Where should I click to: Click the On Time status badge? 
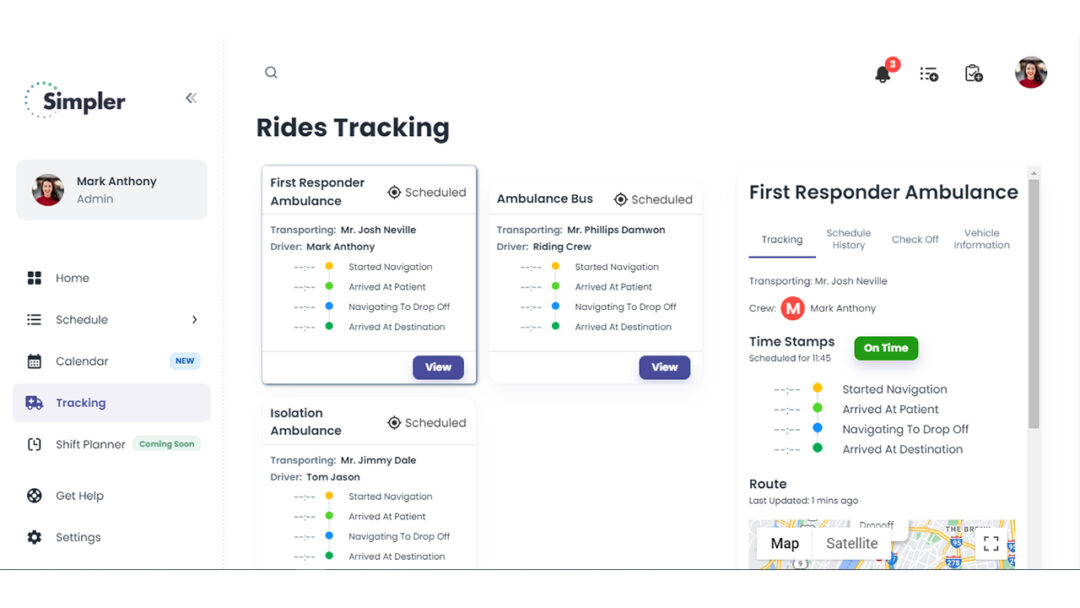click(886, 348)
